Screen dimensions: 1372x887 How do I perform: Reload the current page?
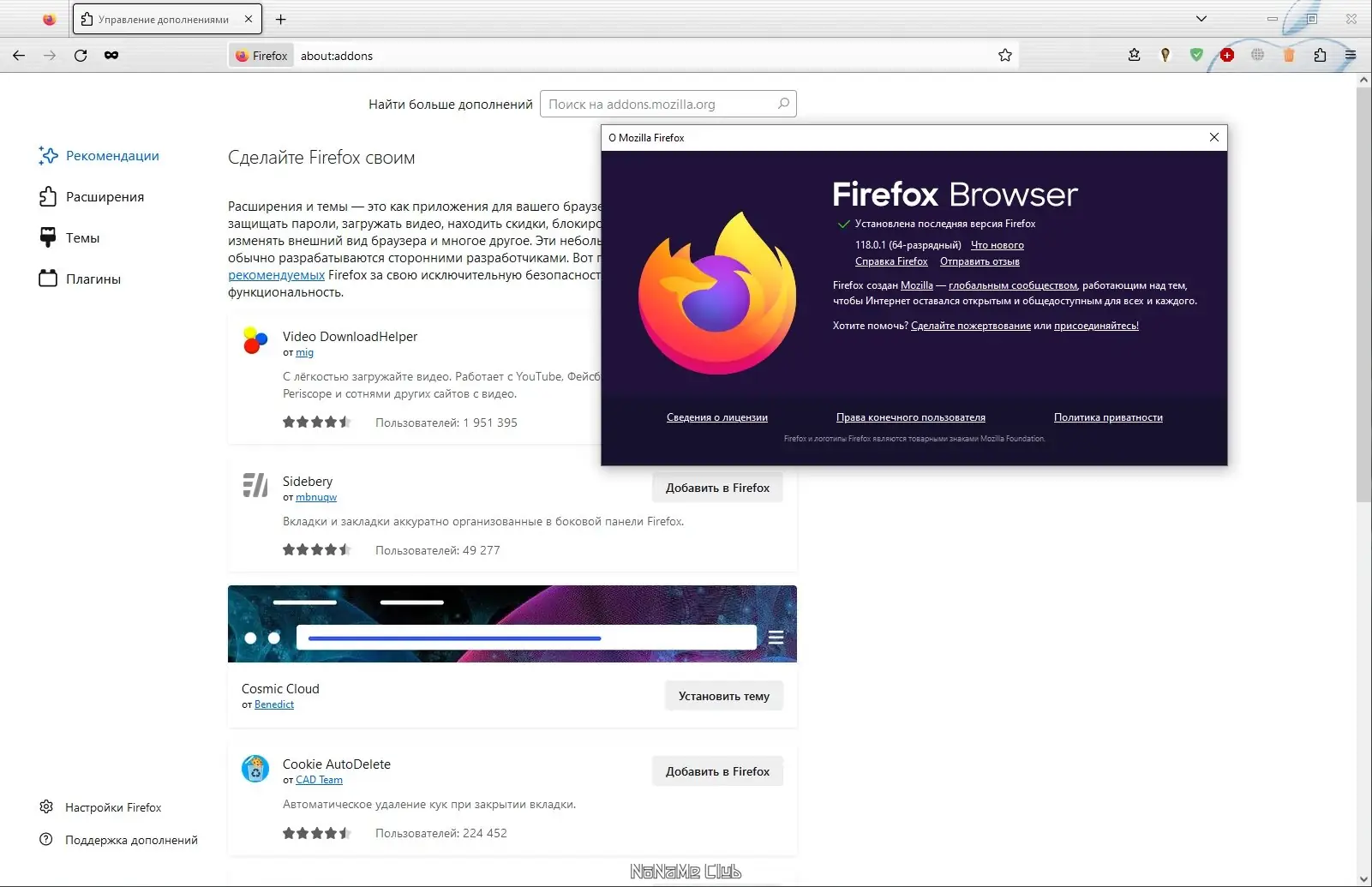[x=81, y=56]
